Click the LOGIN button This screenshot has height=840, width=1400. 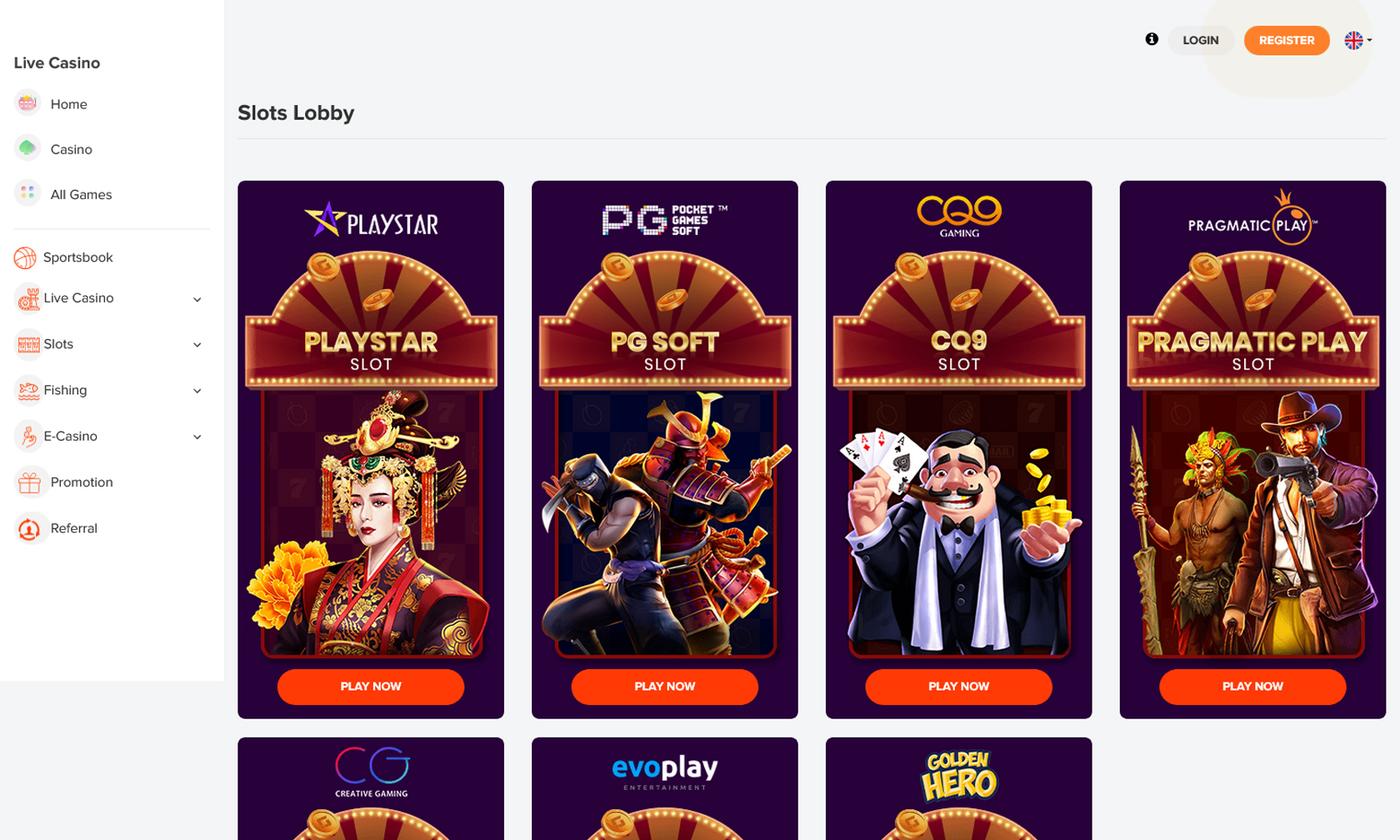pyautogui.click(x=1201, y=40)
